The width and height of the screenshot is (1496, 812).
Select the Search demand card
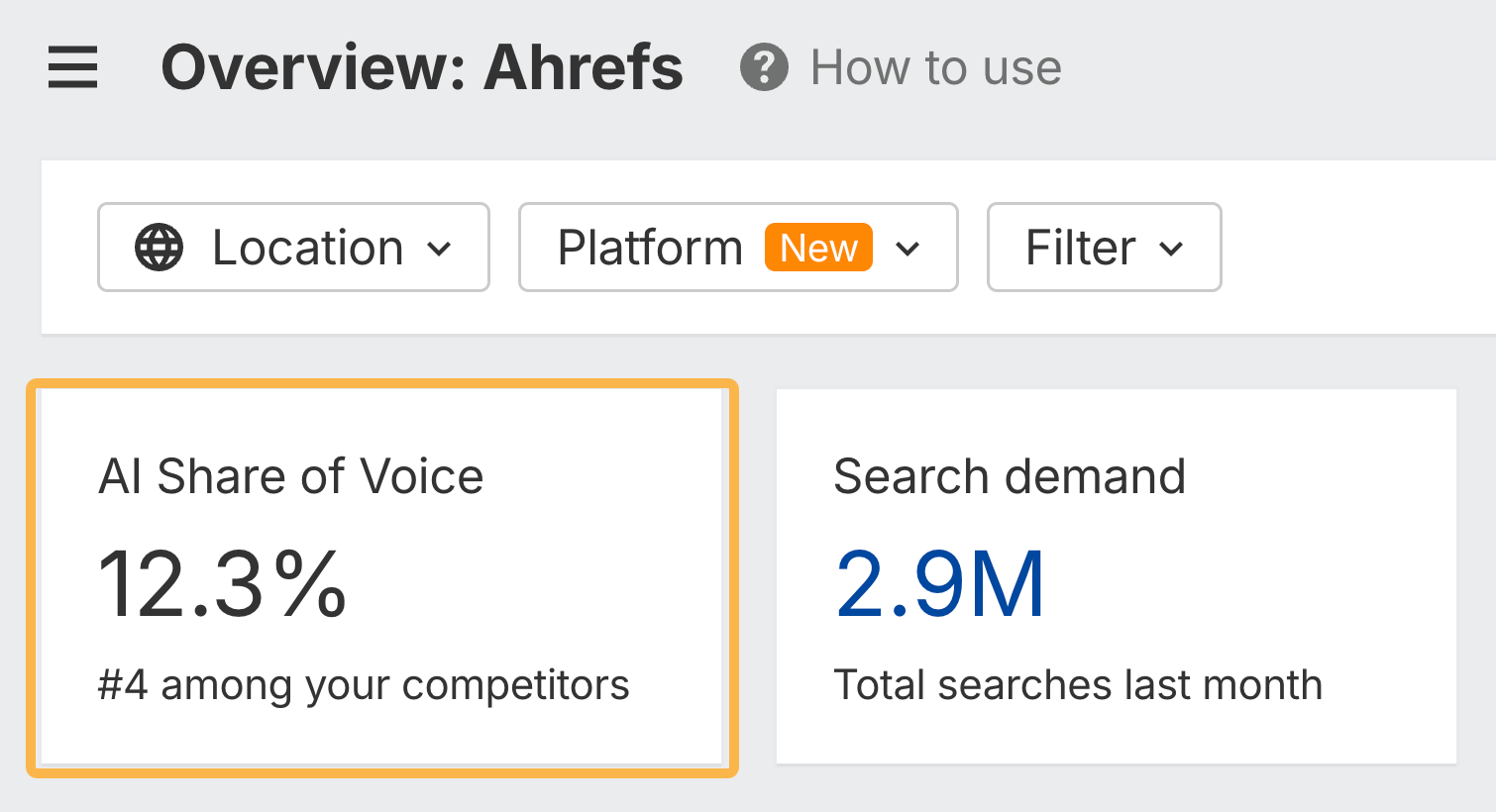click(x=1117, y=576)
